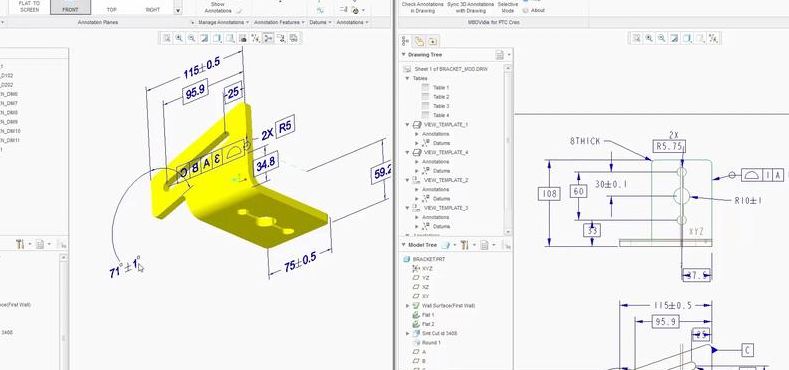Toggle annotation display in left graphics toolbar
Viewport: 789px width, 370px height.
tap(268, 38)
